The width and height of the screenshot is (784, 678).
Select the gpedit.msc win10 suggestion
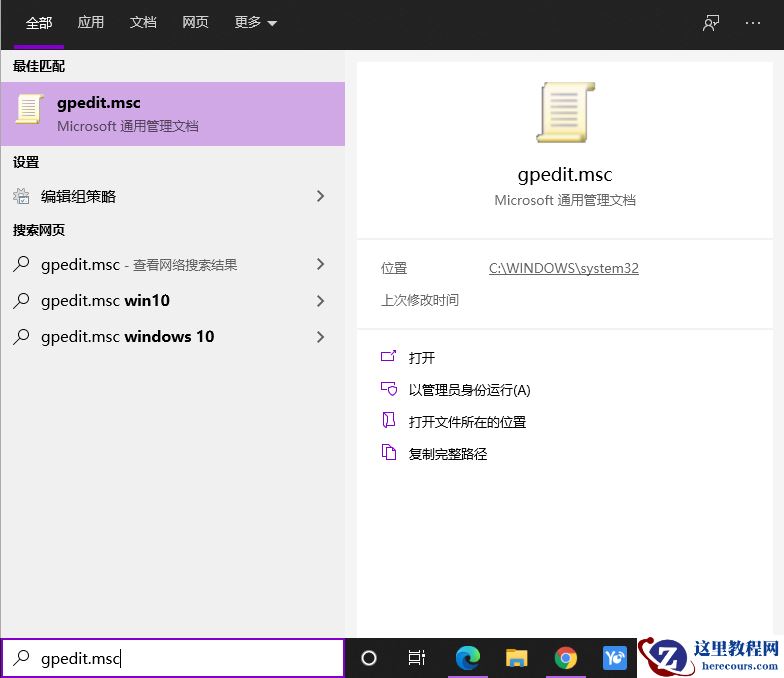172,300
